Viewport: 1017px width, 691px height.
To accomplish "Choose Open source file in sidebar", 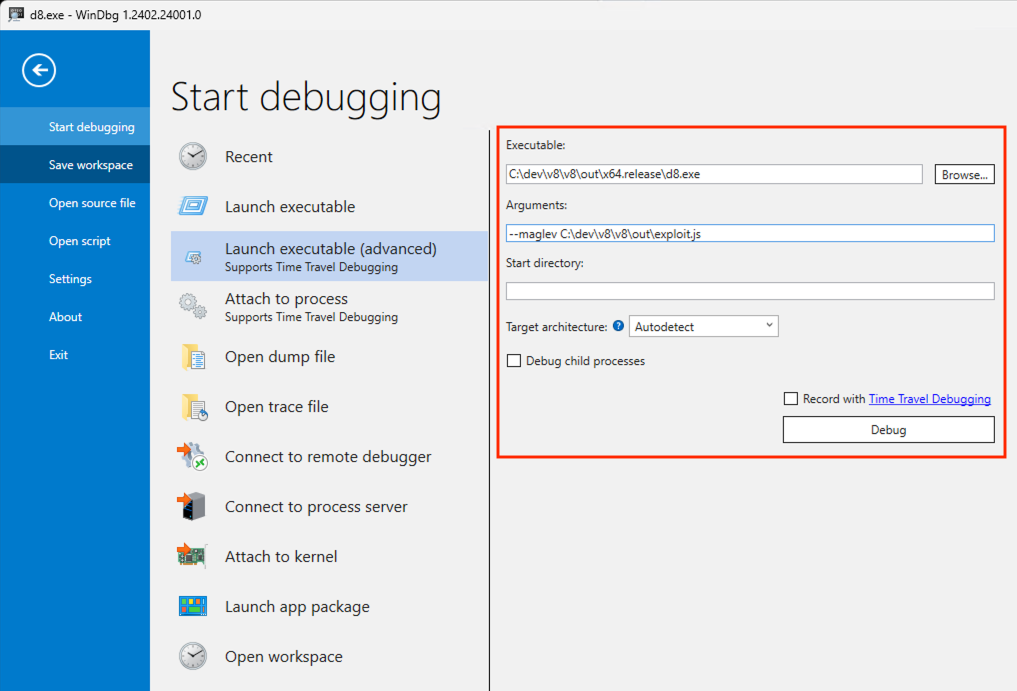I will click(92, 203).
